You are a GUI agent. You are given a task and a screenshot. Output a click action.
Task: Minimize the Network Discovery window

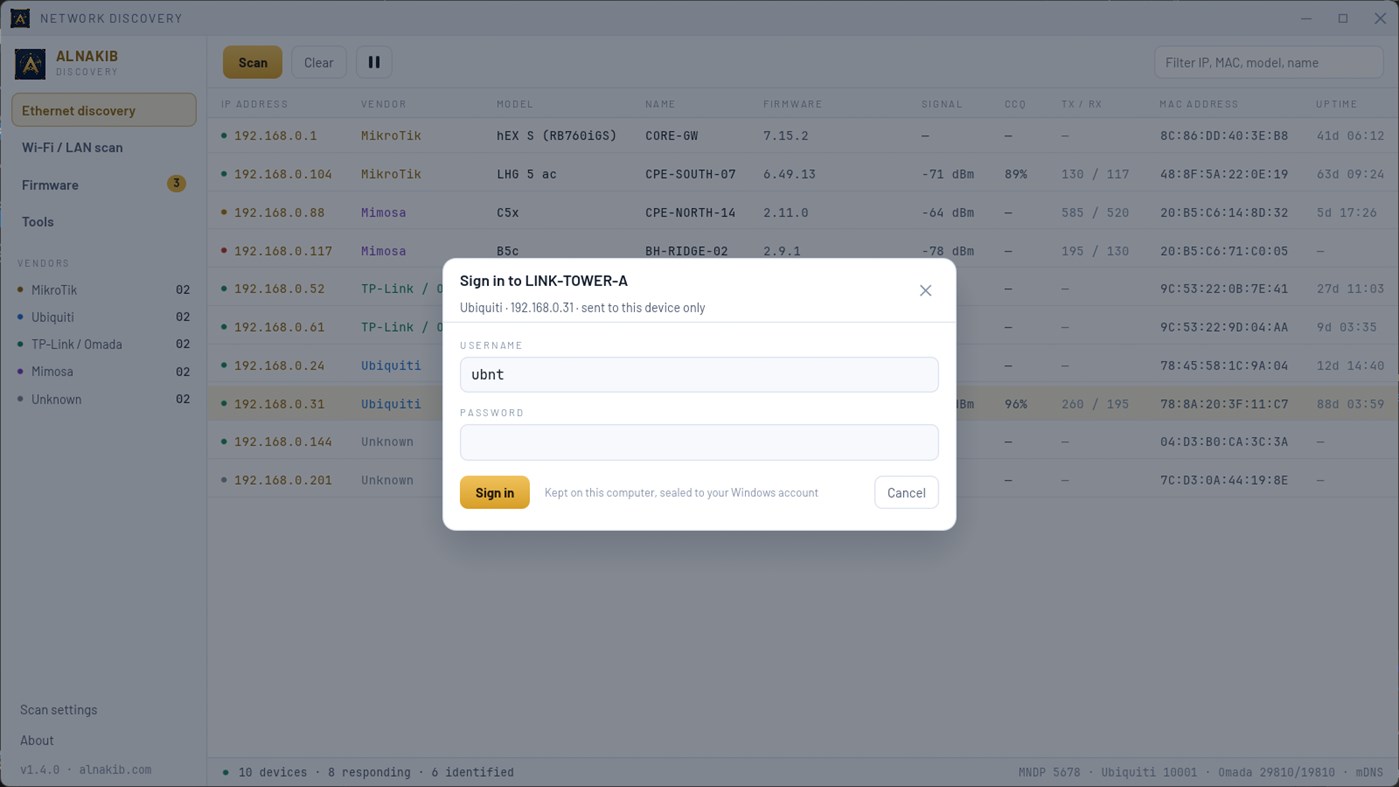tap(1306, 18)
